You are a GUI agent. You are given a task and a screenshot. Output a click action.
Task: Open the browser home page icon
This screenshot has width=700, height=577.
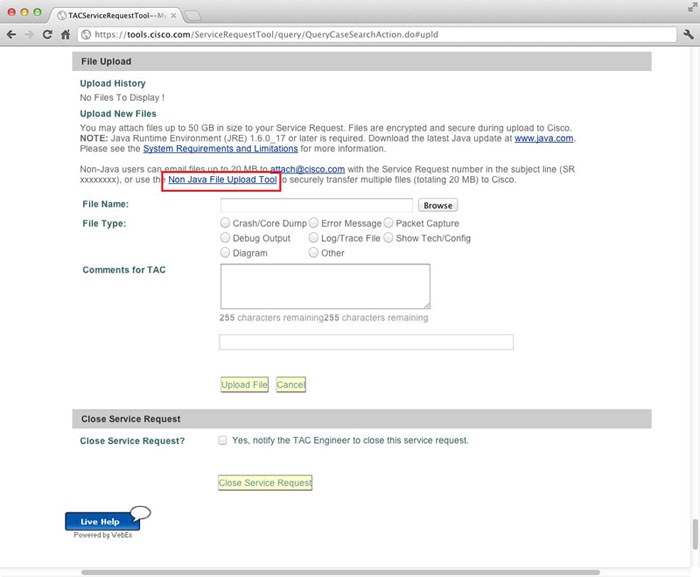(65, 34)
